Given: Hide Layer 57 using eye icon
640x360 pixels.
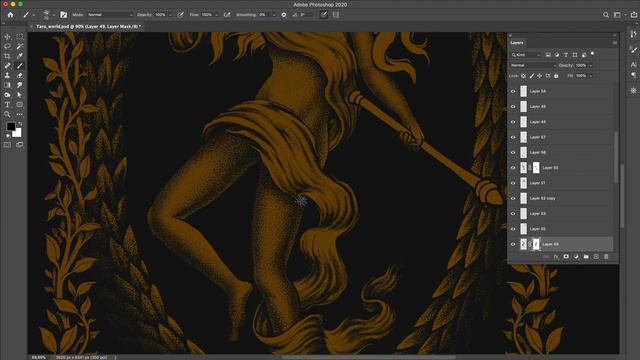Looking at the screenshot, I should point(513,137).
